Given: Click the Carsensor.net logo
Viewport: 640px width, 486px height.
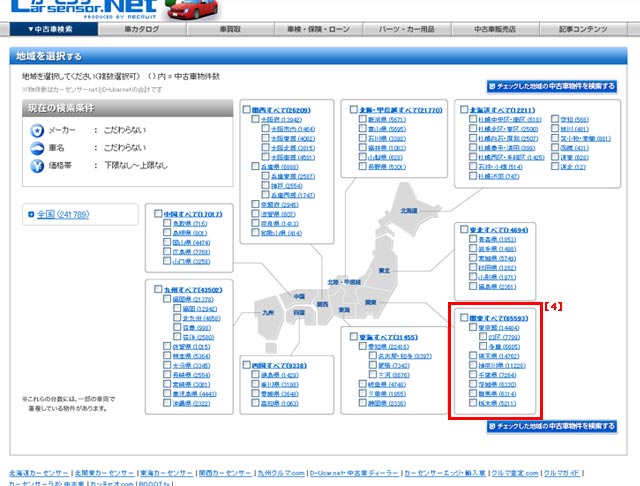Looking at the screenshot, I should click(x=75, y=11).
